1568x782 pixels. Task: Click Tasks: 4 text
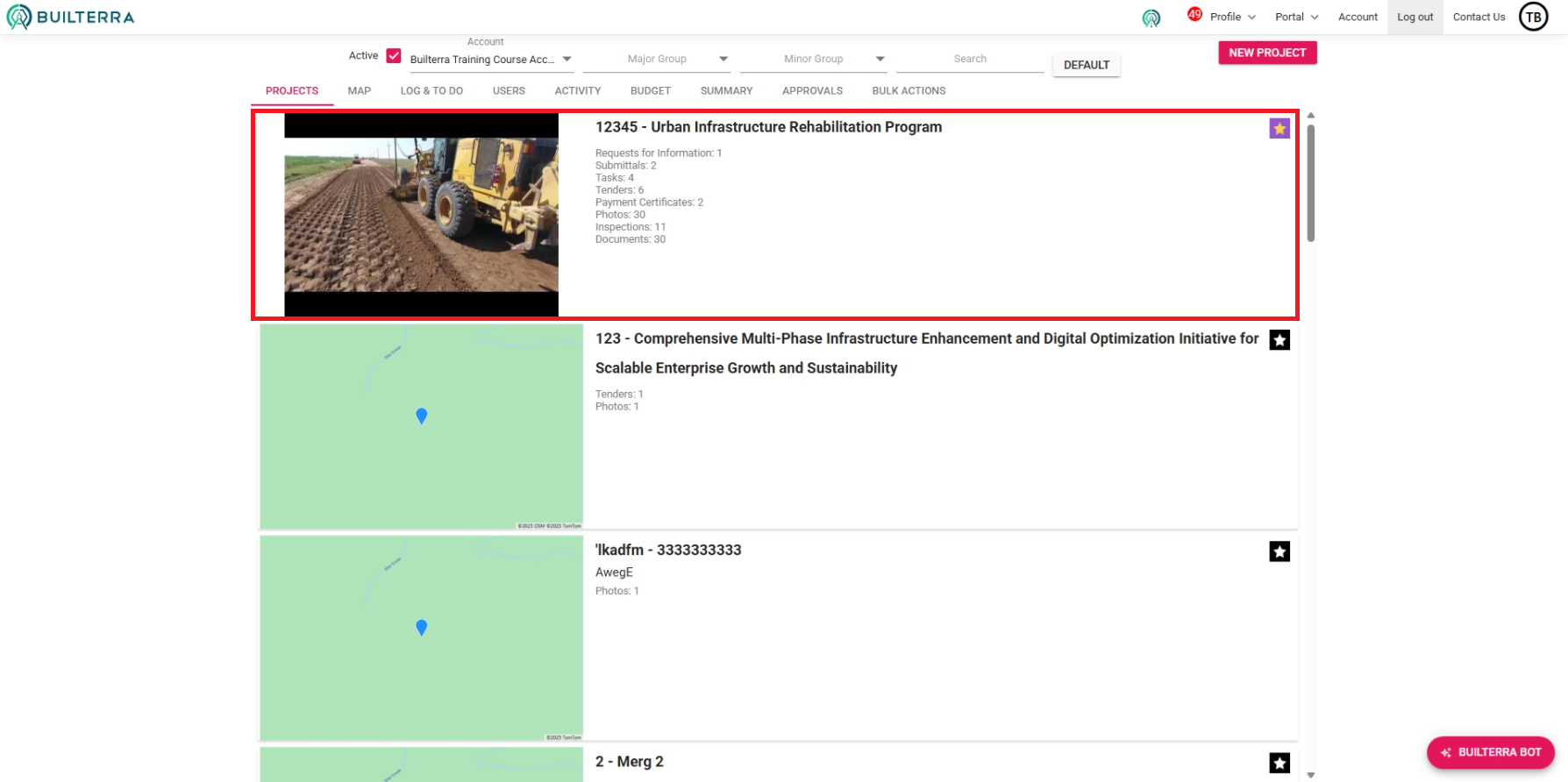tap(615, 178)
